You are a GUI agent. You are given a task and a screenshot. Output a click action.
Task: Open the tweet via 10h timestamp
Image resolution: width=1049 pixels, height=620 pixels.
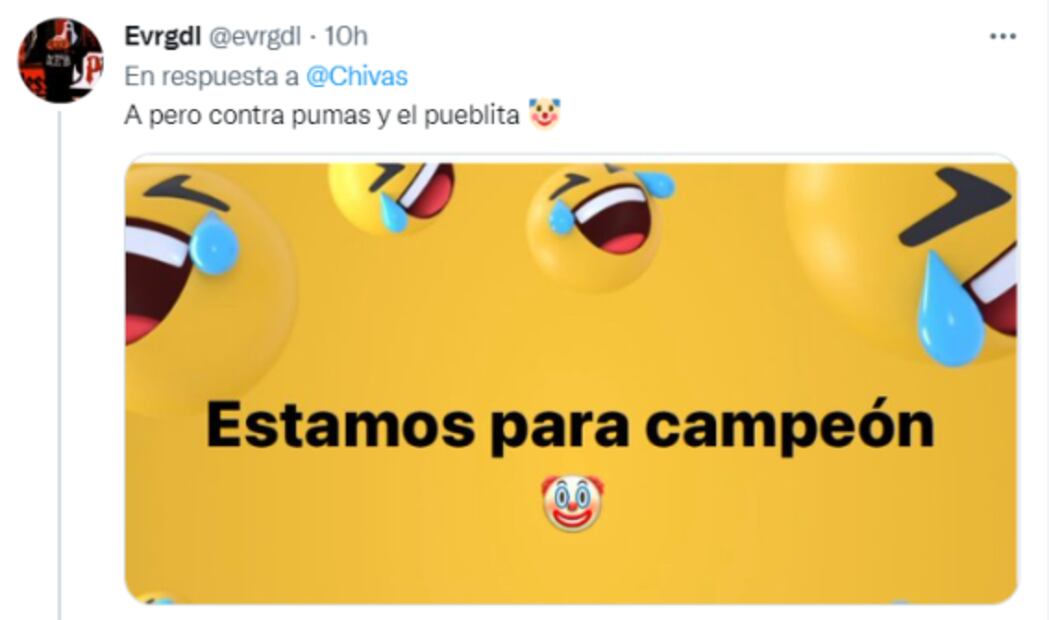(346, 36)
